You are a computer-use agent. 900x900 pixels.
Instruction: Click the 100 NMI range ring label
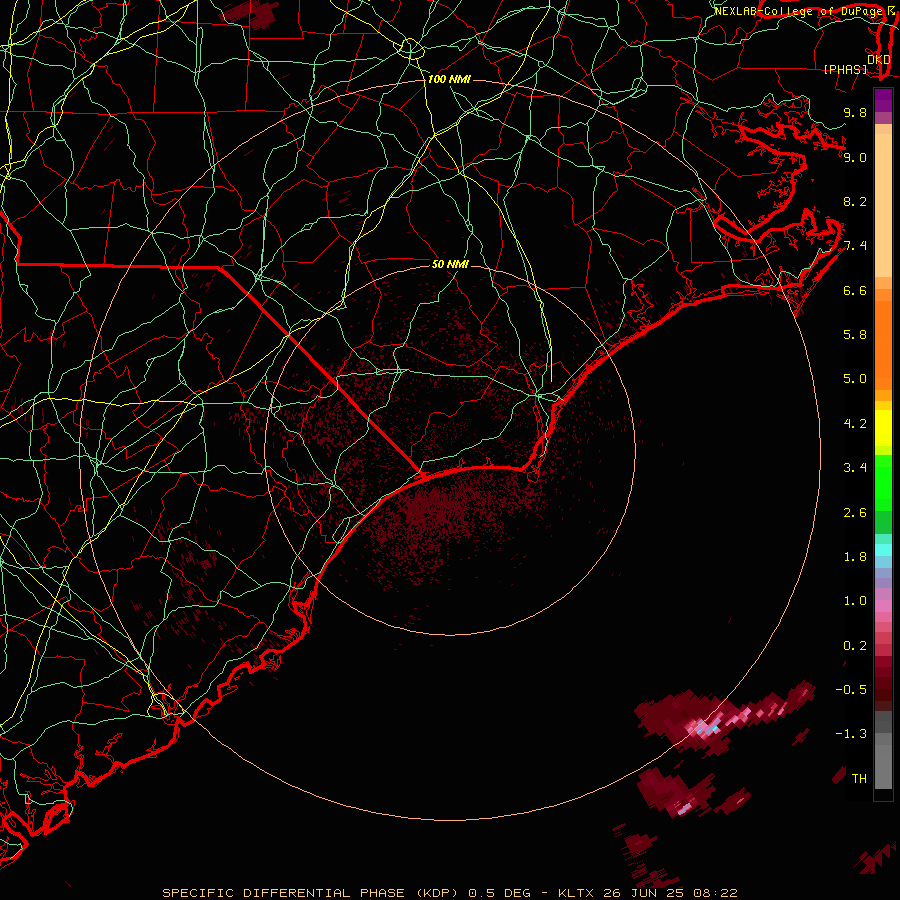449,79
